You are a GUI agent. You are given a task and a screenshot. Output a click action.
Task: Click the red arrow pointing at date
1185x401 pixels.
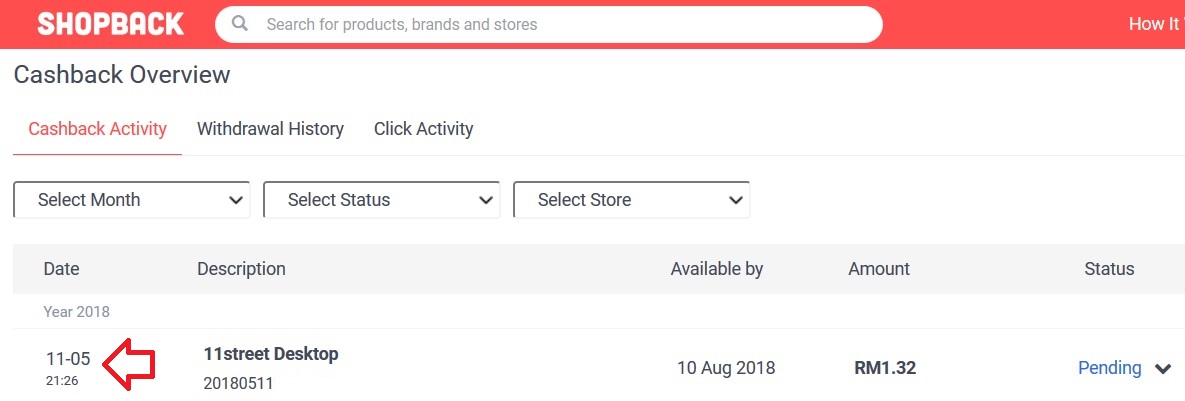point(130,365)
